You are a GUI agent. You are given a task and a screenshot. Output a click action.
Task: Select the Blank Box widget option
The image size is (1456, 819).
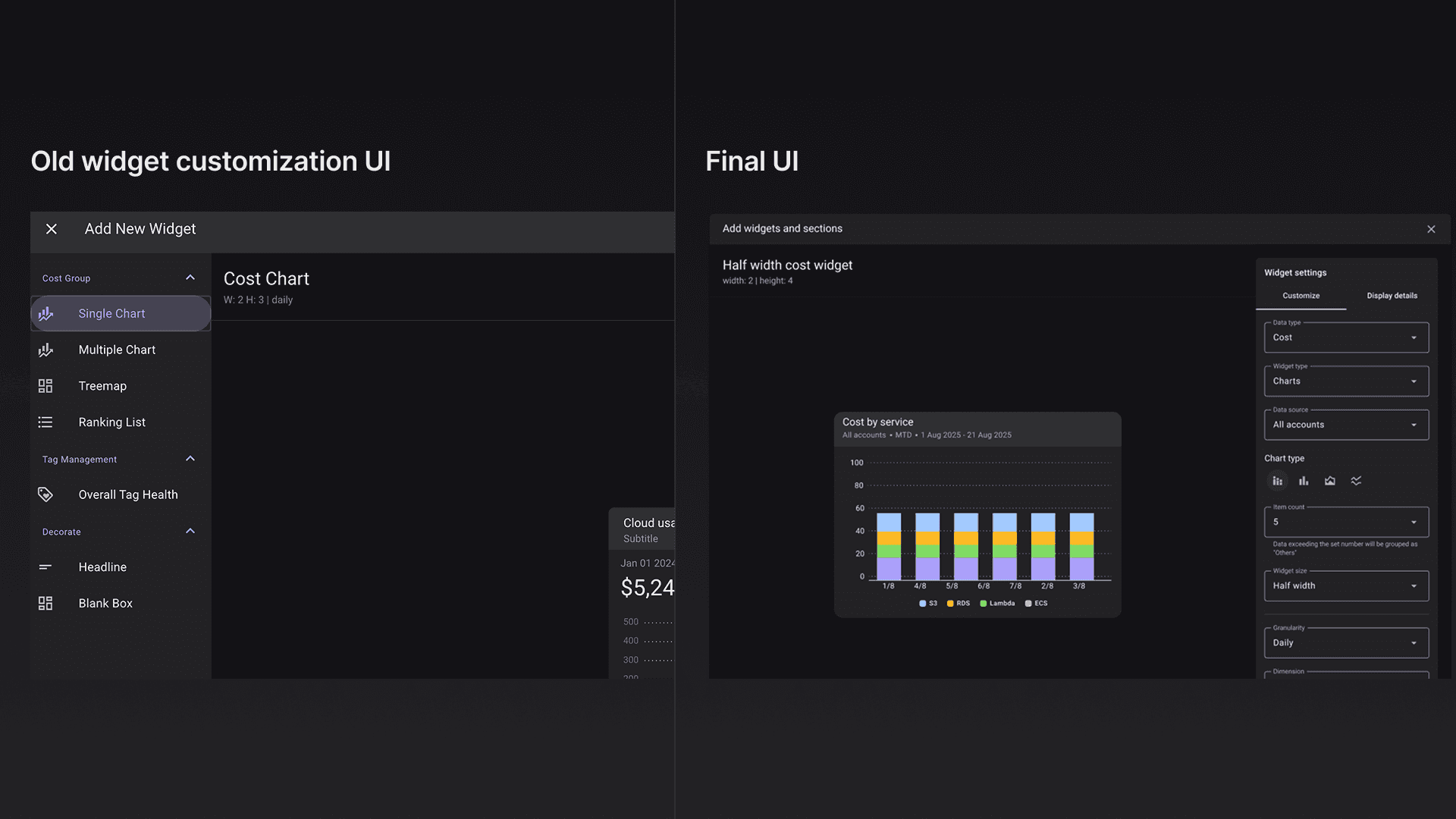click(105, 604)
